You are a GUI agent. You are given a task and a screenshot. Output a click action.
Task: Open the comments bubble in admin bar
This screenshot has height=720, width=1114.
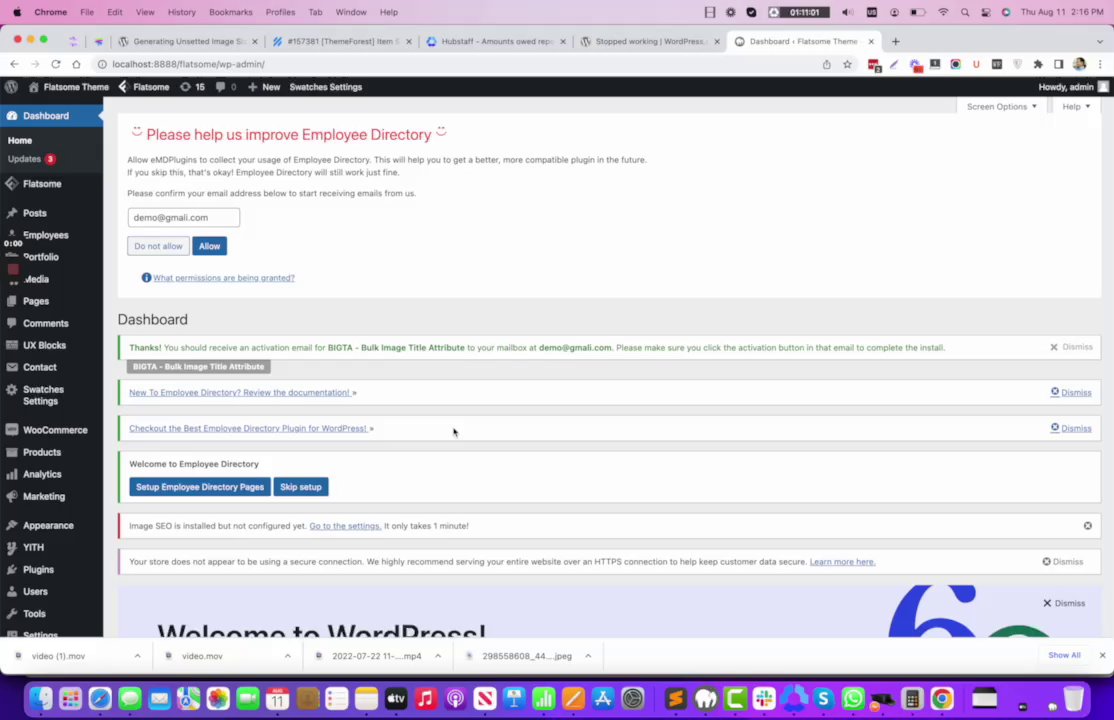(226, 87)
